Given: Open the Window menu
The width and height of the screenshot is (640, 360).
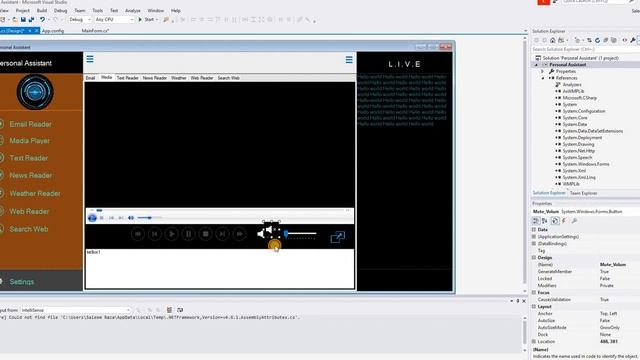Looking at the screenshot, I should coord(156,11).
